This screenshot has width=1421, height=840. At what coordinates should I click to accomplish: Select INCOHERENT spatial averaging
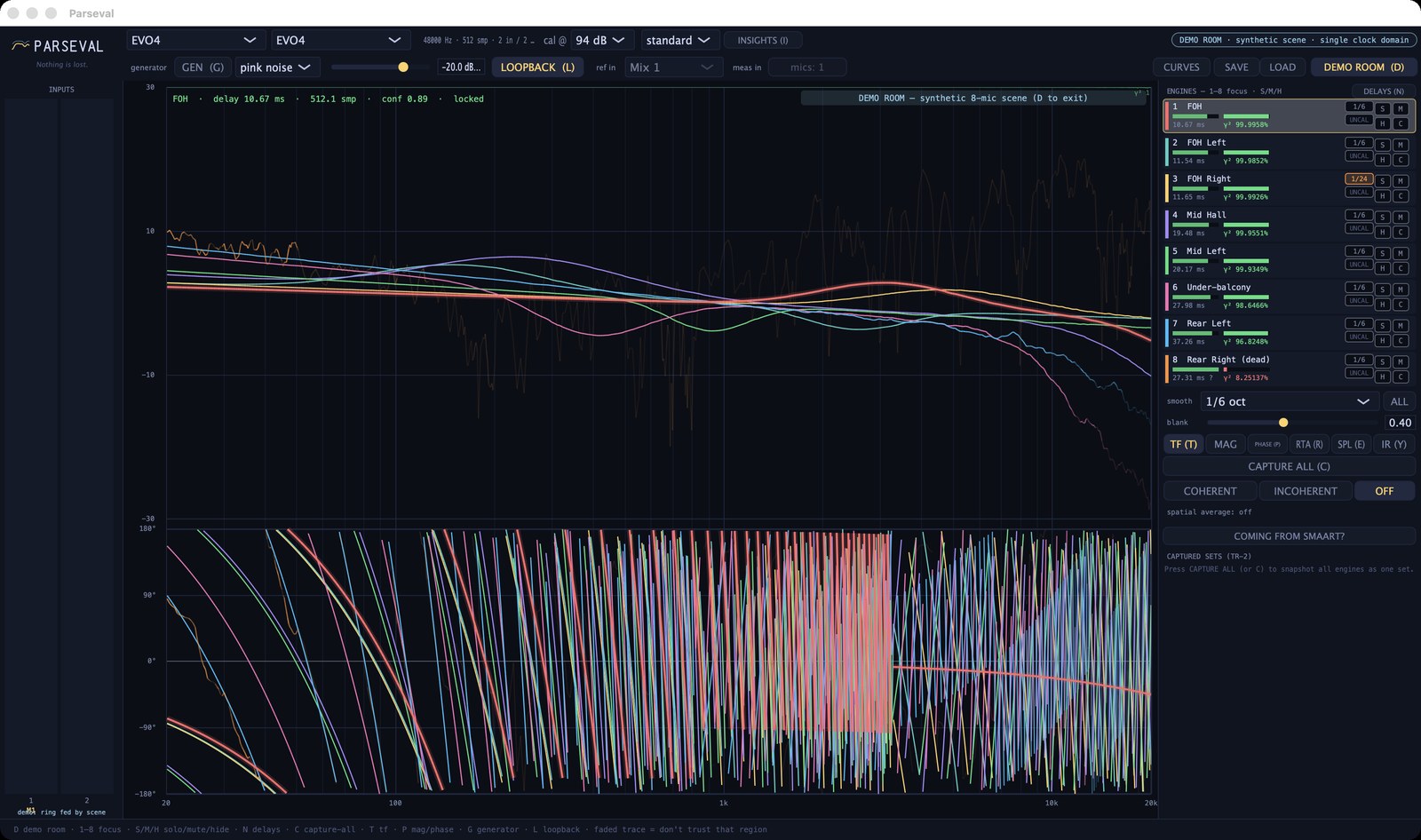(1305, 491)
